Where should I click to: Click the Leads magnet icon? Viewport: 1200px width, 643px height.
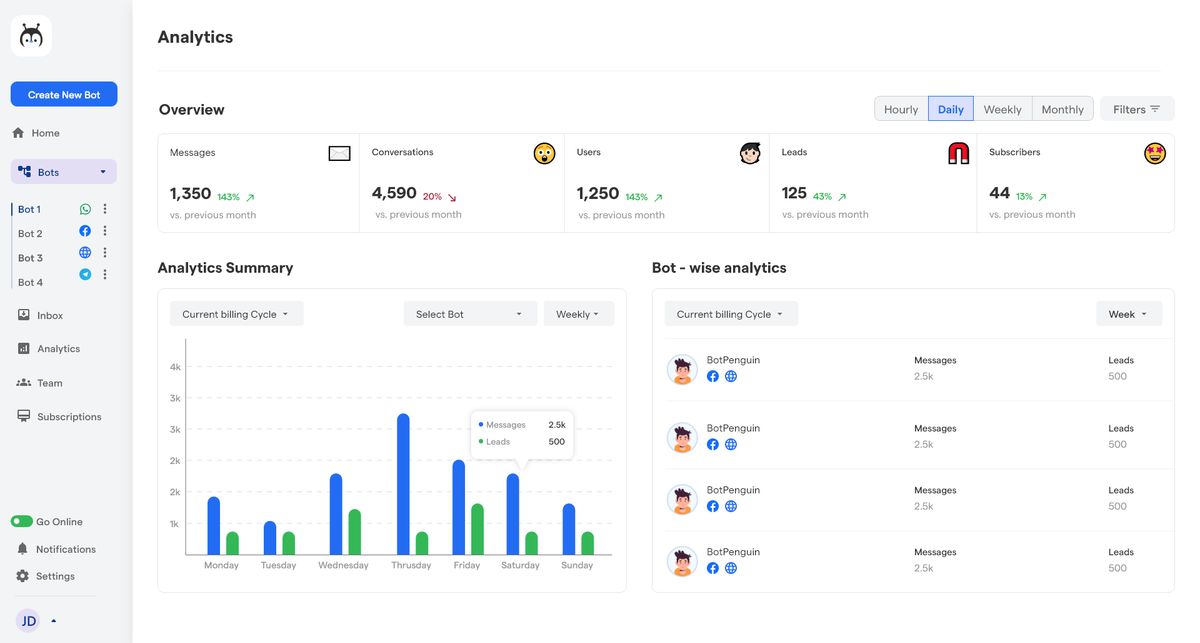tap(958, 153)
